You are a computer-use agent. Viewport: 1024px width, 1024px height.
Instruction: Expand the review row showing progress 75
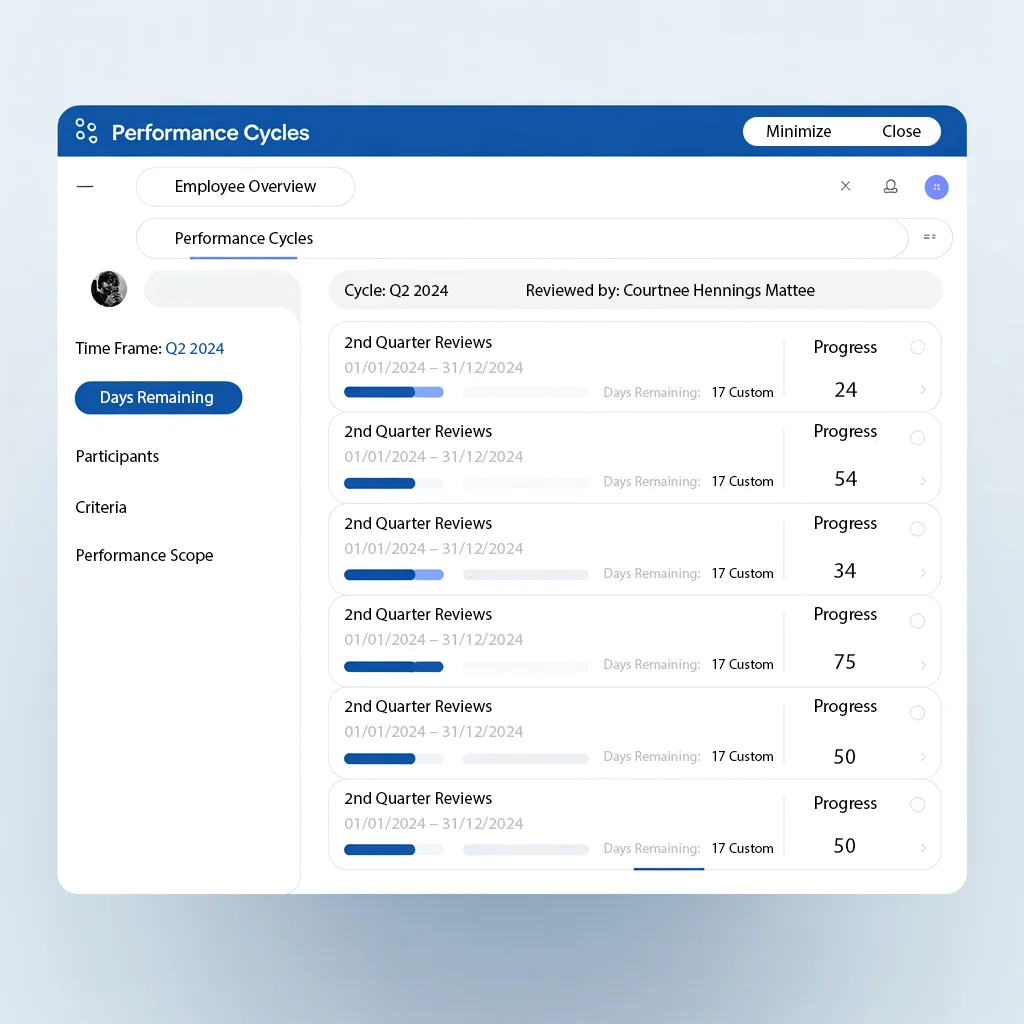(x=922, y=665)
